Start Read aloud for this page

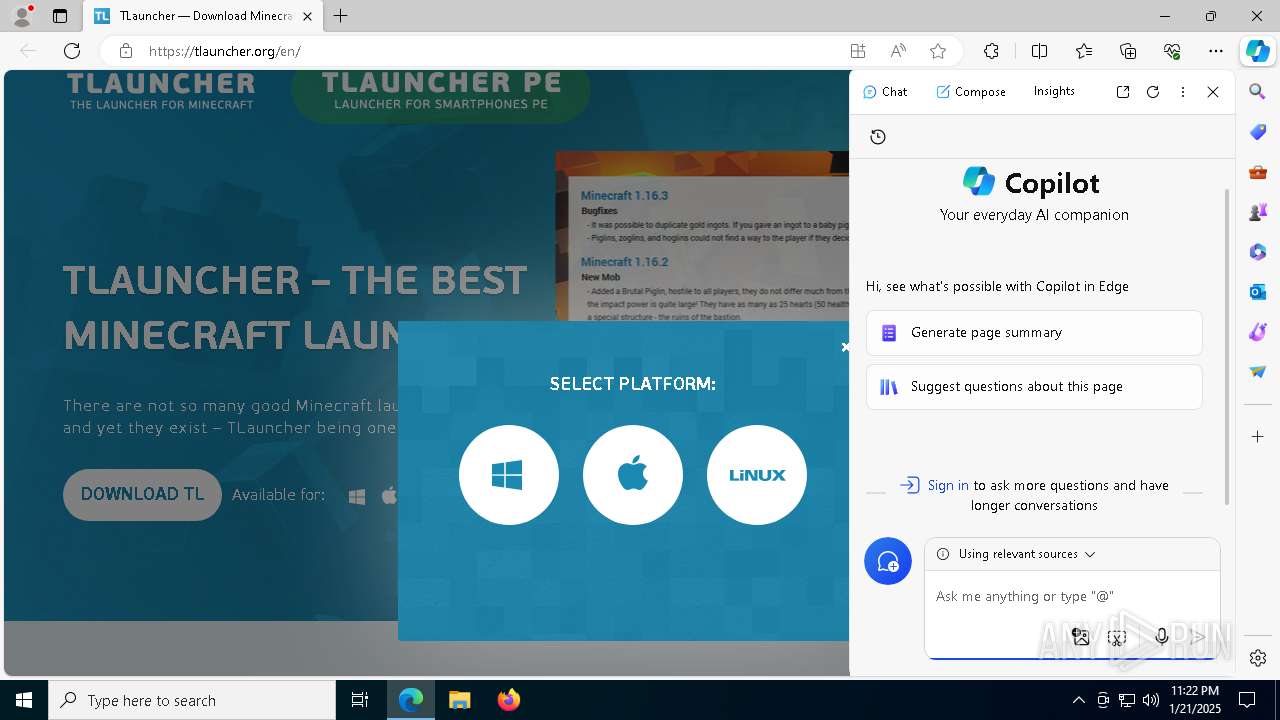pyautogui.click(x=898, y=51)
